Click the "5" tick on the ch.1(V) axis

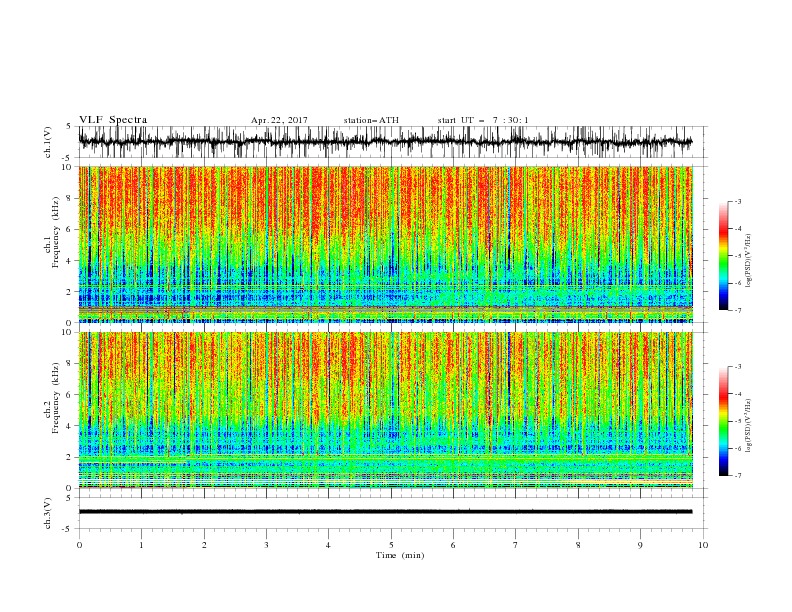pos(68,127)
